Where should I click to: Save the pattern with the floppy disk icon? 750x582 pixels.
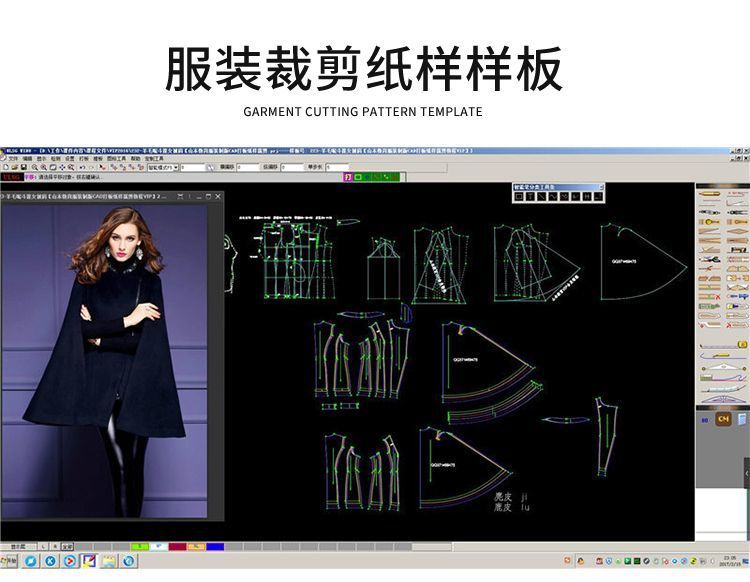click(x=23, y=167)
